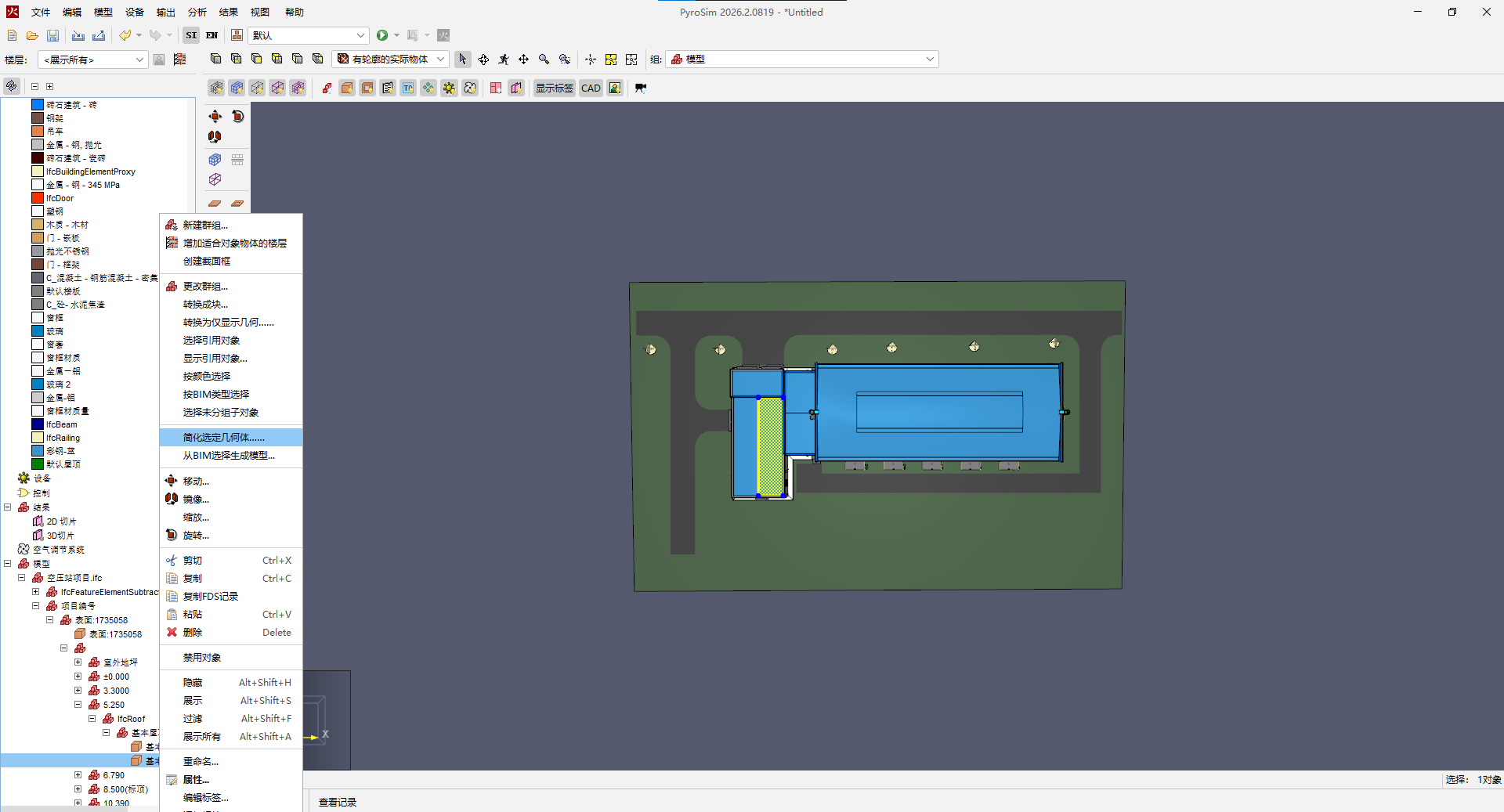Image resolution: width=1504 pixels, height=812 pixels.
Task: Expand the 室外地坪 tree node
Action: click(78, 662)
